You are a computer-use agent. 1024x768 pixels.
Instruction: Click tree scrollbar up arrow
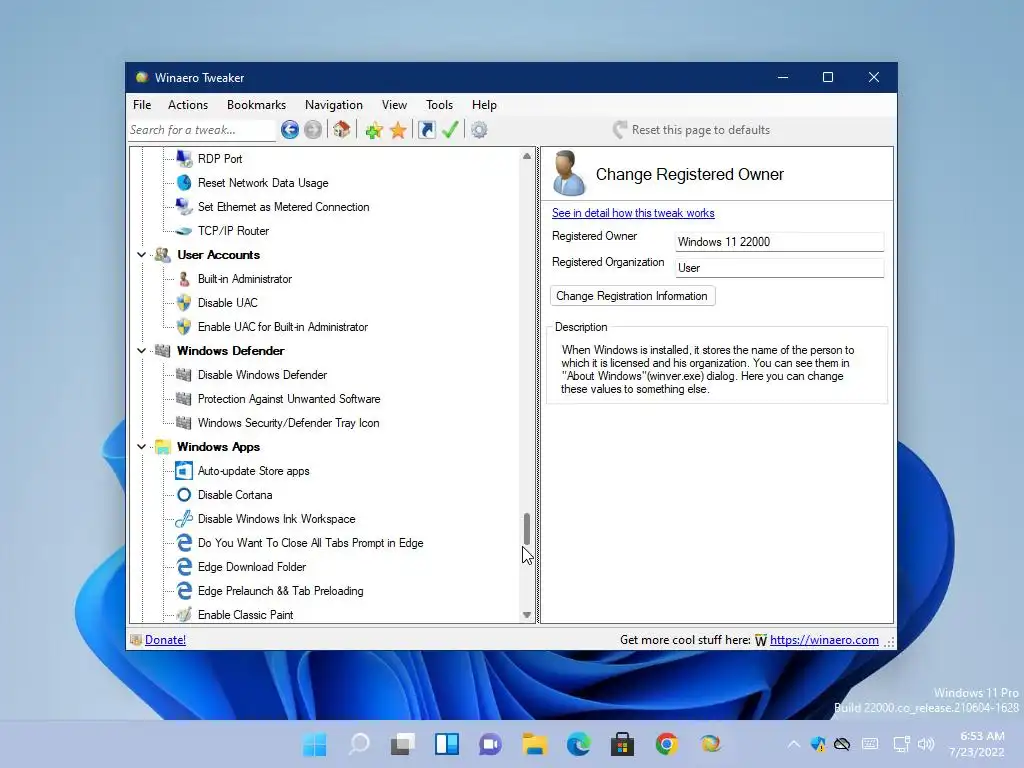tap(527, 156)
